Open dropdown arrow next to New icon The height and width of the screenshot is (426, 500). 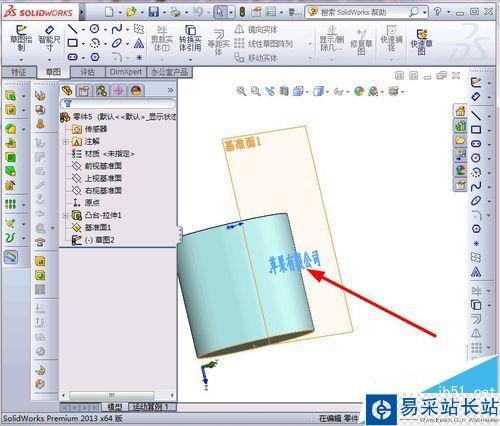pyautogui.click(x=120, y=13)
